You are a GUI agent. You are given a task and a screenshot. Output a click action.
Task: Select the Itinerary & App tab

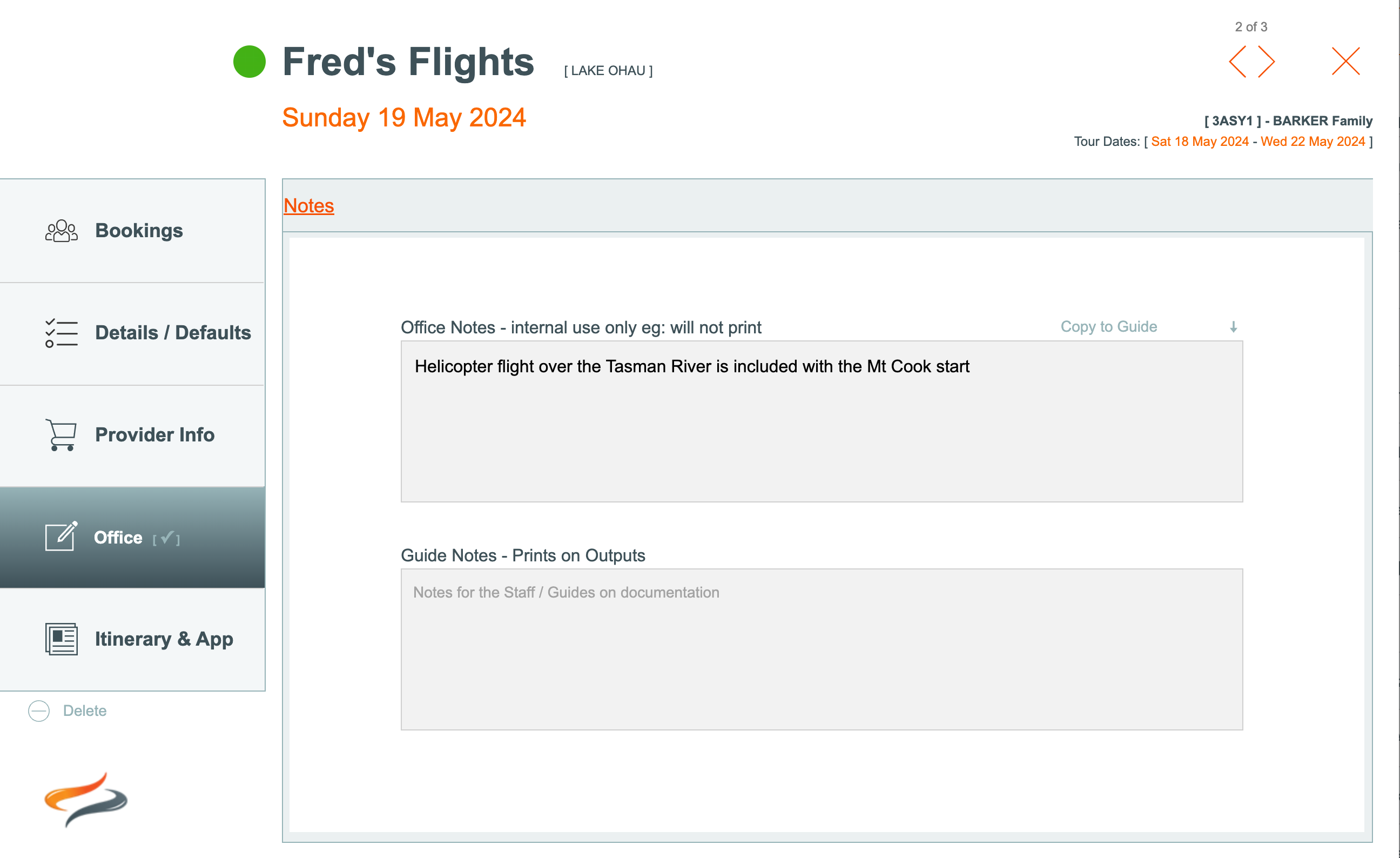[x=164, y=639]
